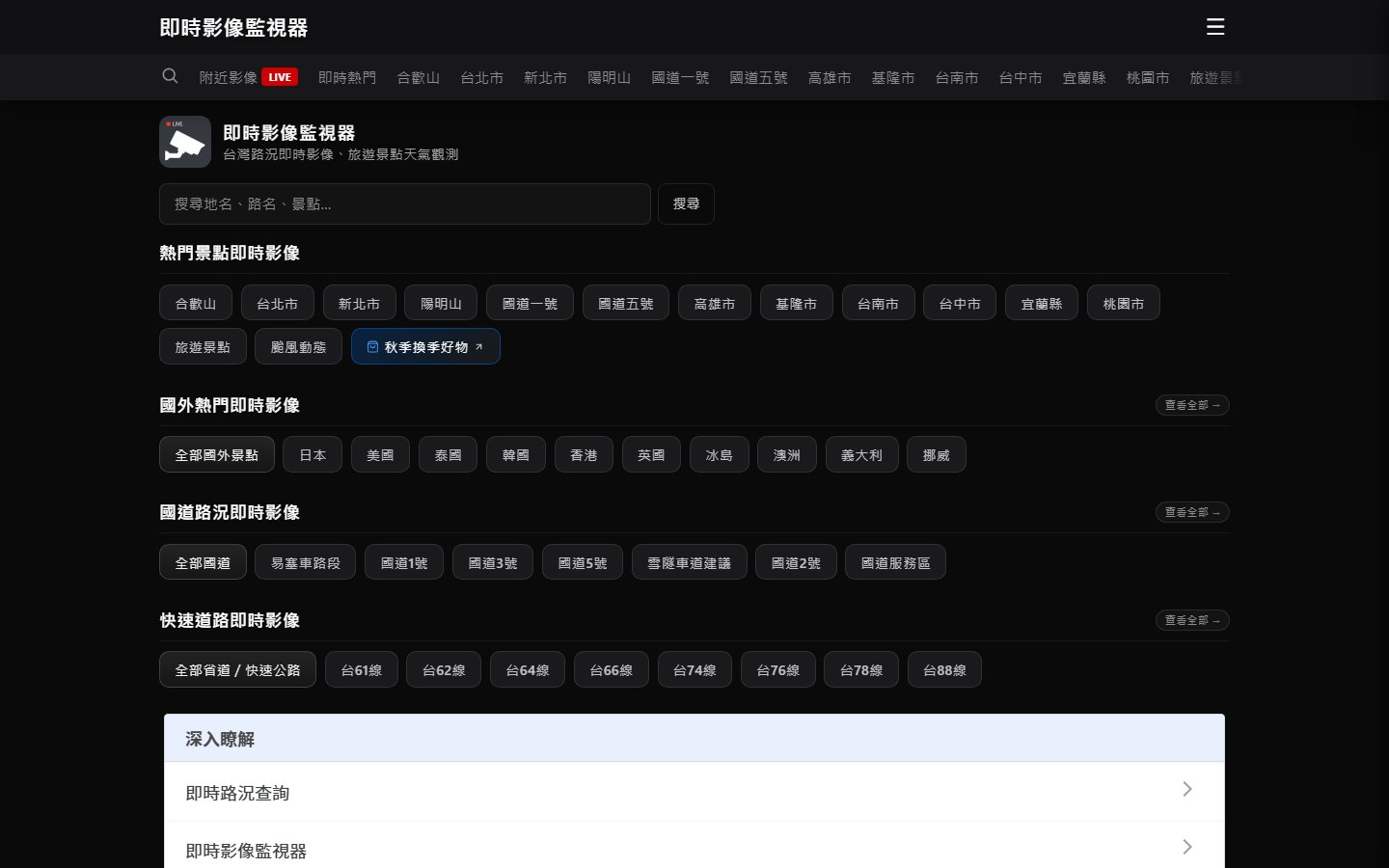This screenshot has width=1389, height=868.
Task: Click the 台中市 chip under 熱門景點
Action: 960,303
